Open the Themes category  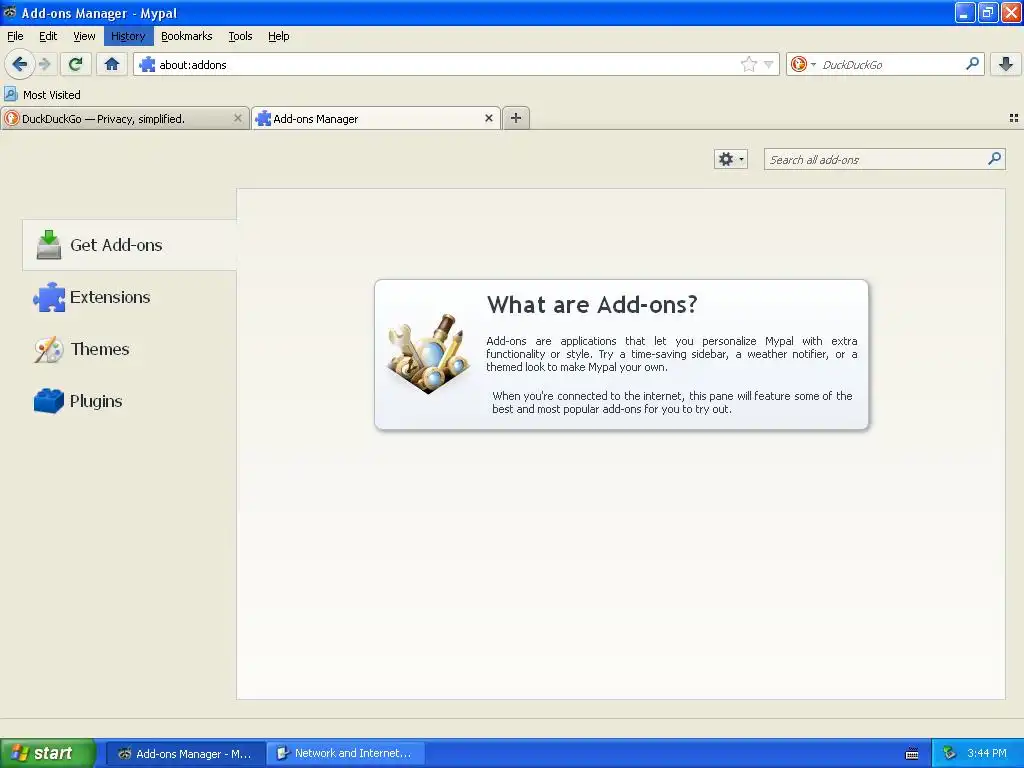[129, 349]
